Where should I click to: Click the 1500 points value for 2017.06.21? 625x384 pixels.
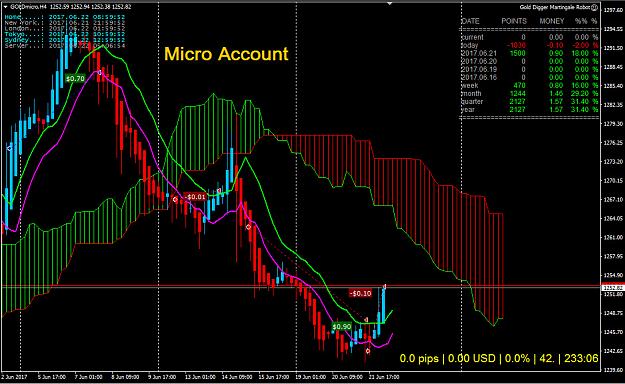tap(517, 53)
